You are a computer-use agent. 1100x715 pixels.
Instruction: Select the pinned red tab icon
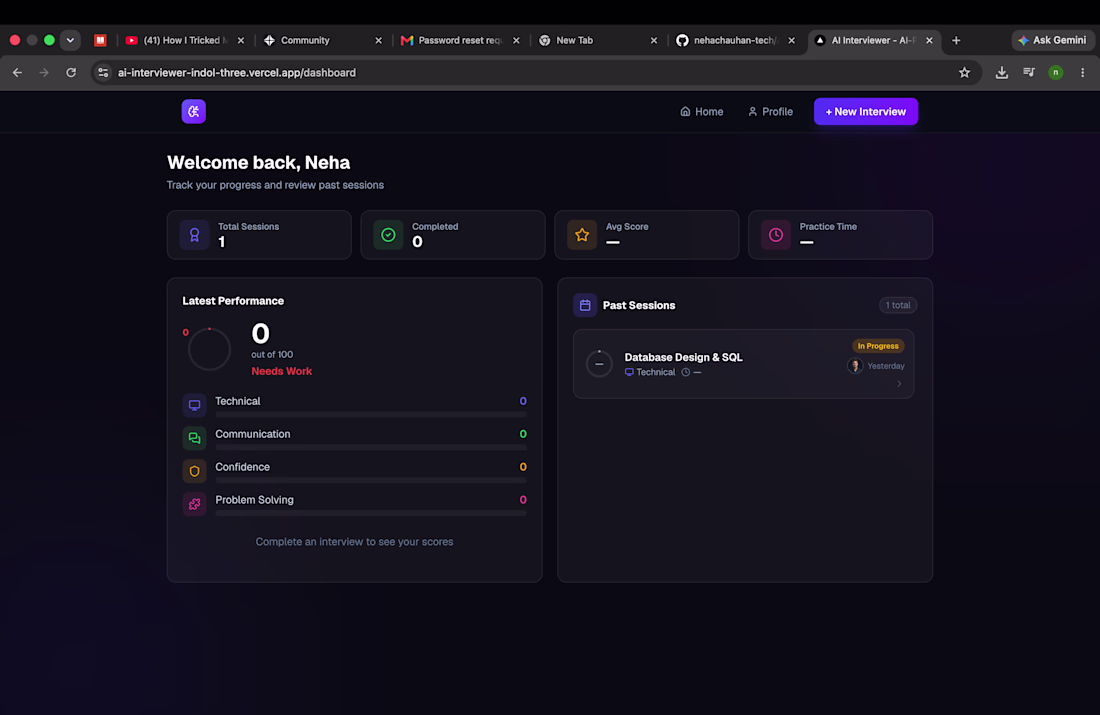click(x=100, y=40)
